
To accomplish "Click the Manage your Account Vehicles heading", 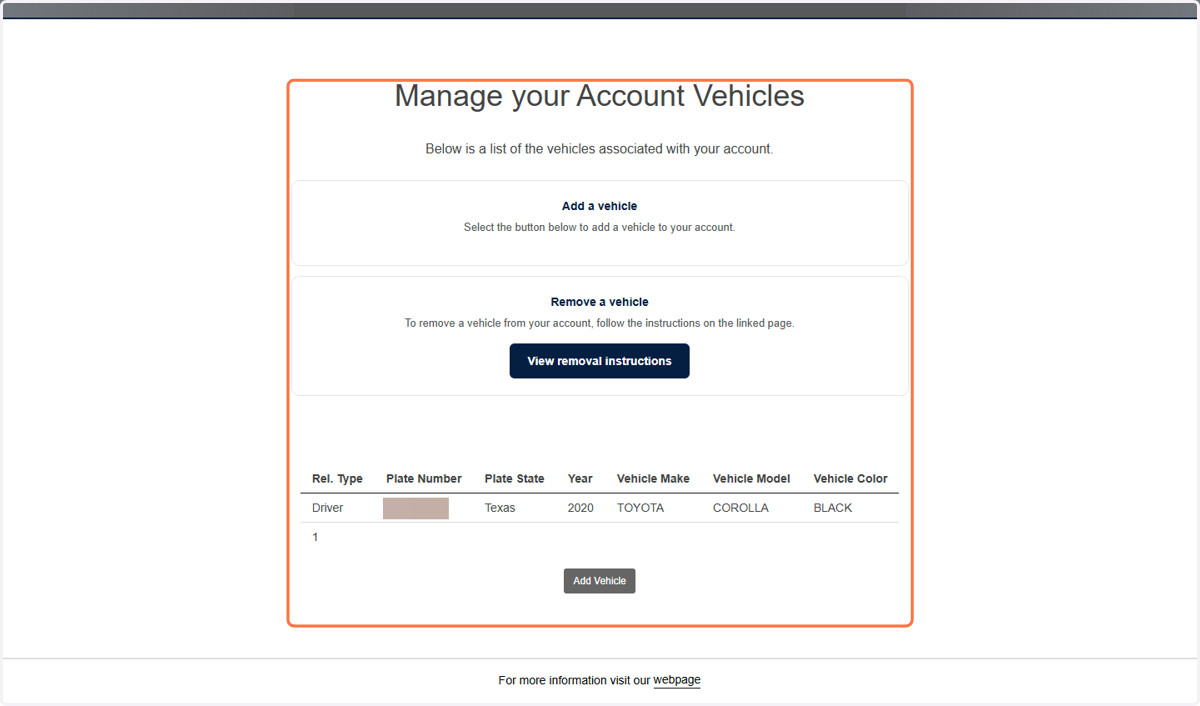I will [x=599, y=96].
